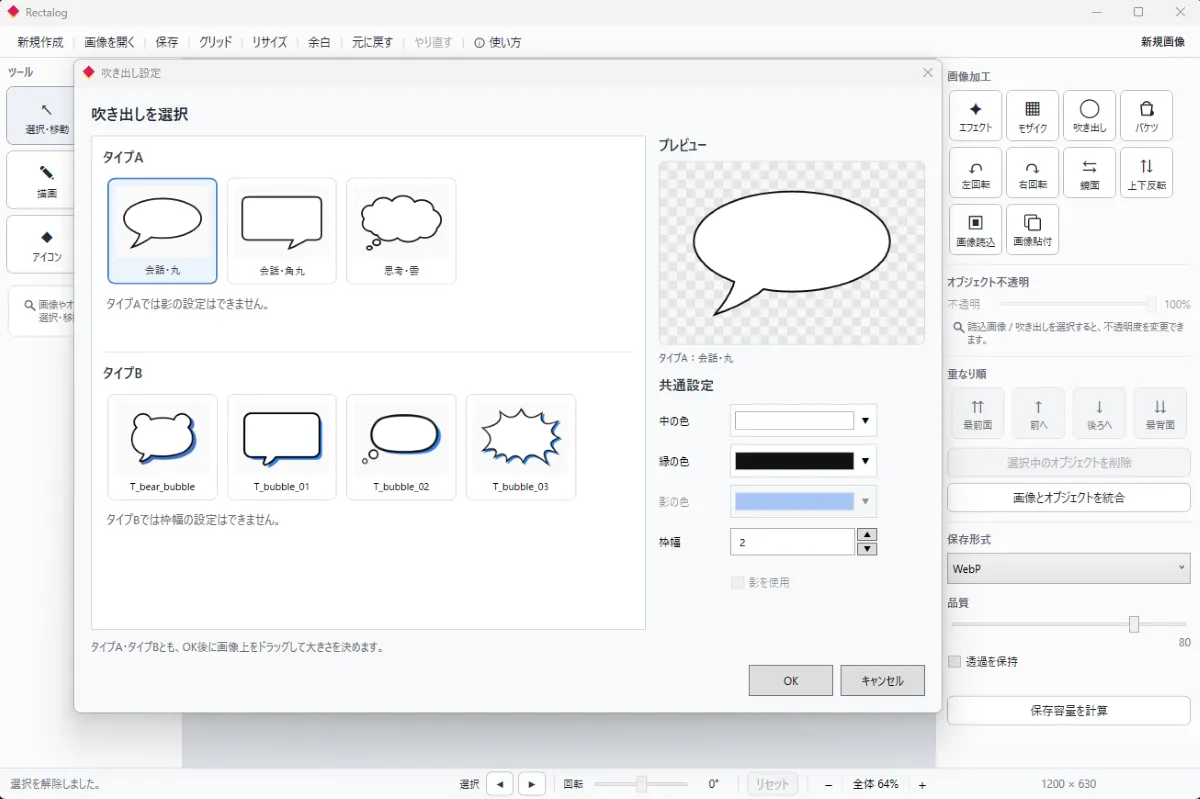The height and width of the screenshot is (799, 1200).
Task: Close the 吹き出し設定 dialog
Action: pos(927,73)
